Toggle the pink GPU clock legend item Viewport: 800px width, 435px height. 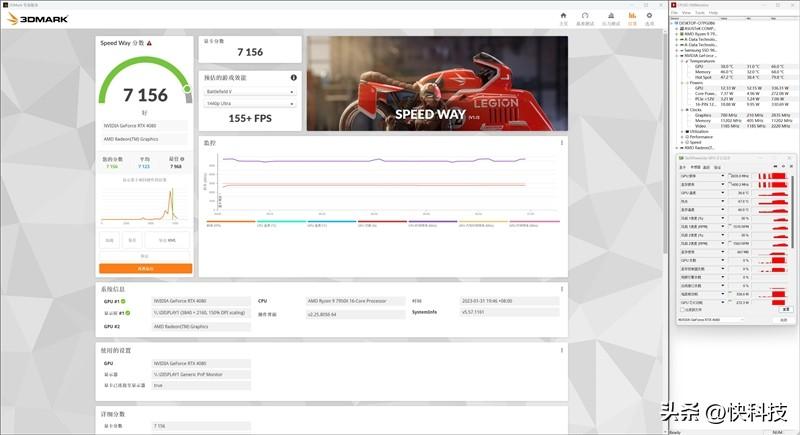click(x=534, y=223)
